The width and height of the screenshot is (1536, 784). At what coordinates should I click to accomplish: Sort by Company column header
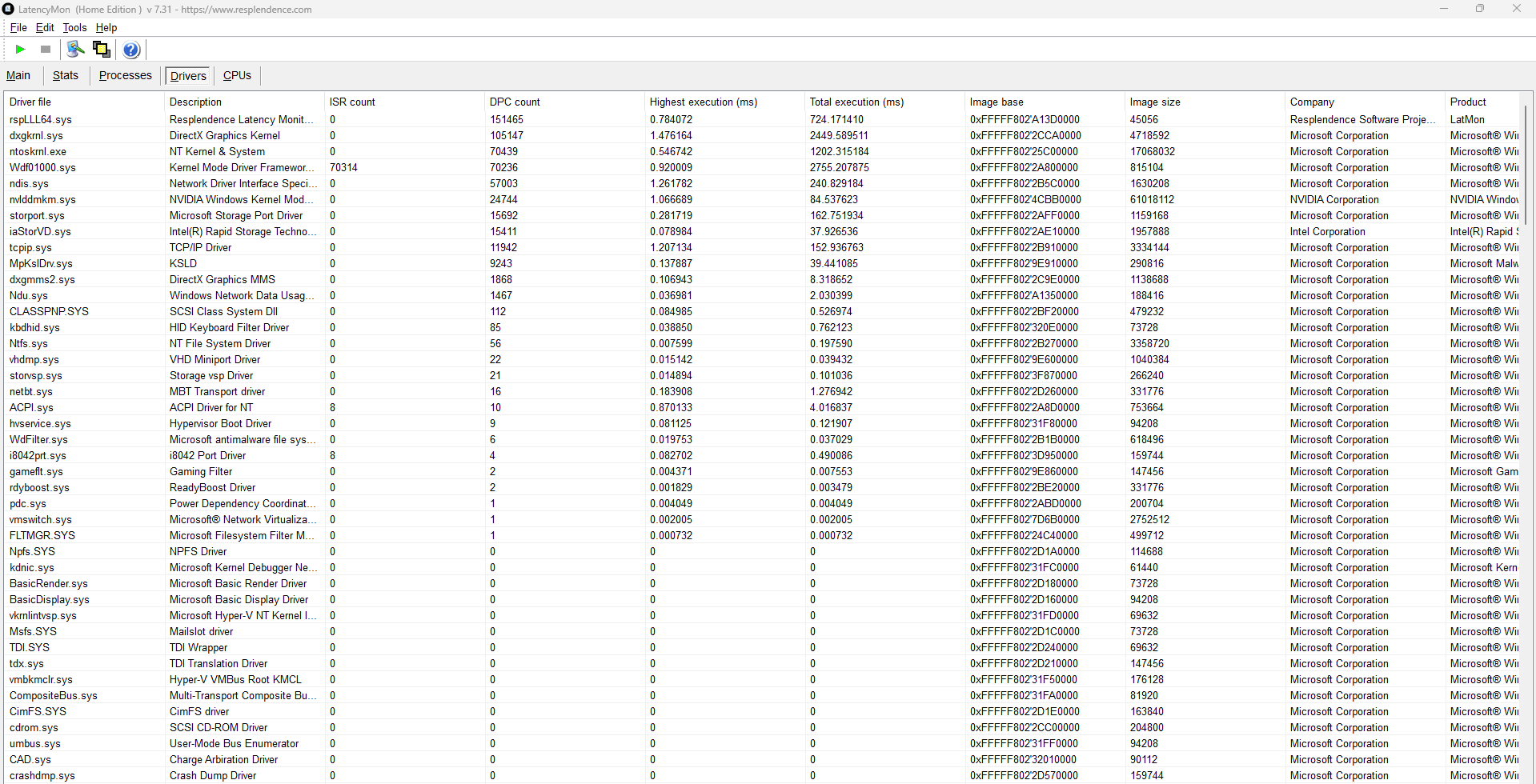coord(1365,102)
